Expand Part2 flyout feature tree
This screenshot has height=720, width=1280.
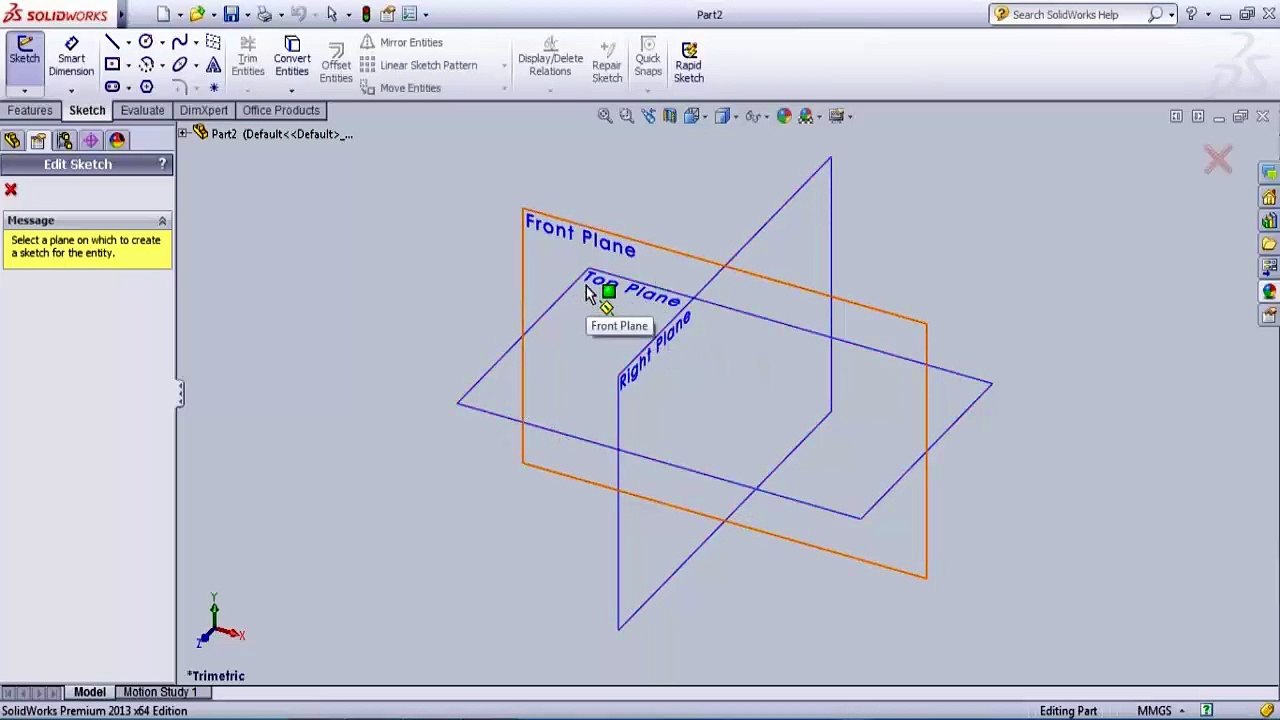pyautogui.click(x=183, y=133)
